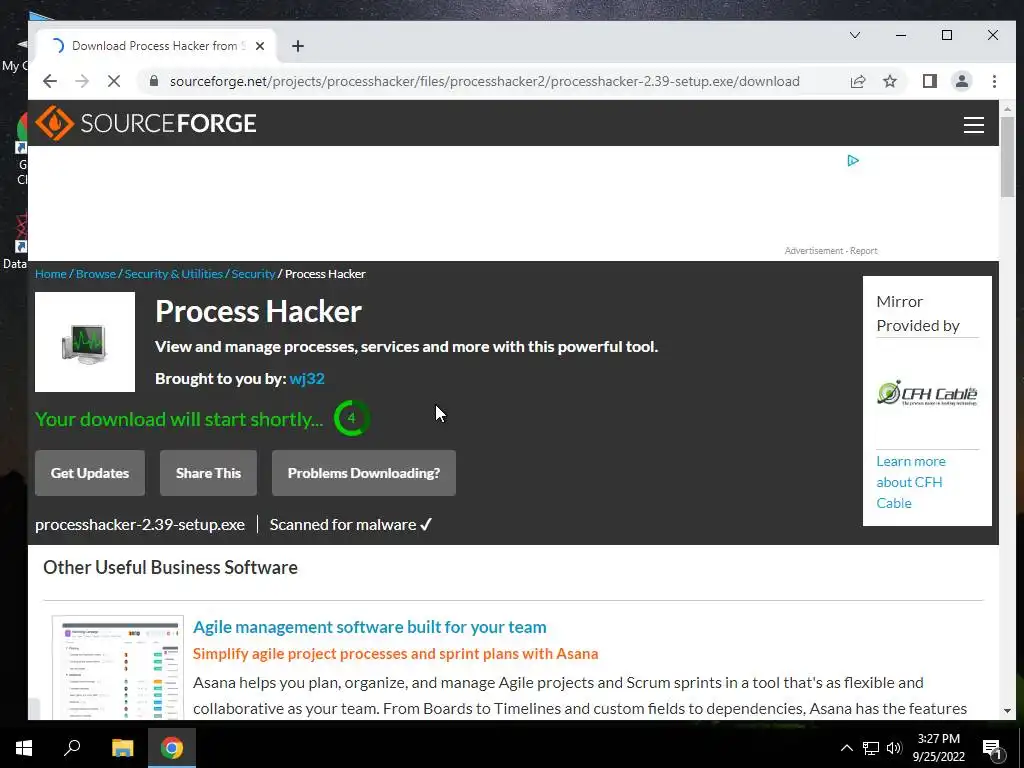Click the address bar URL
This screenshot has width=1024, height=768.
pos(485,81)
